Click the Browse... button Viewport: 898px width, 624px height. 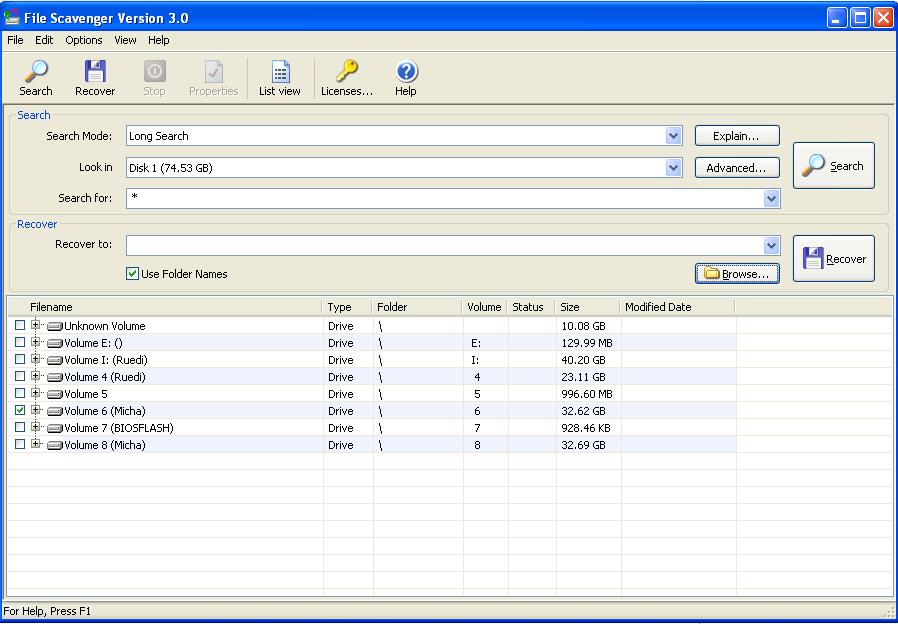click(x=737, y=274)
